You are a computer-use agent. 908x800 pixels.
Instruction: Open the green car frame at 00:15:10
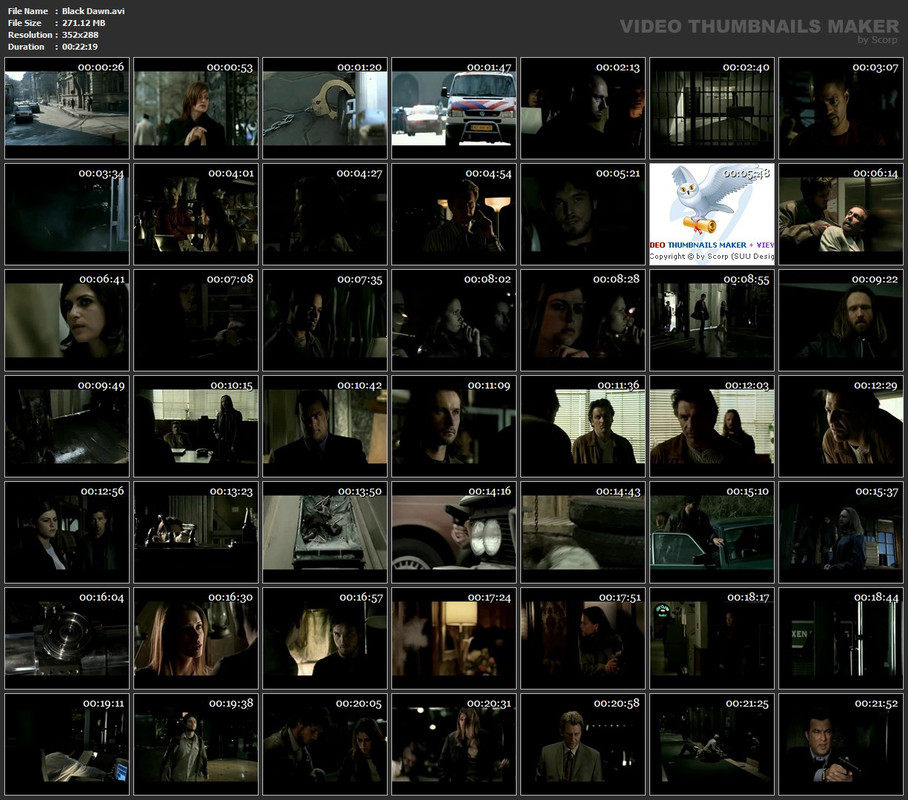coord(712,532)
